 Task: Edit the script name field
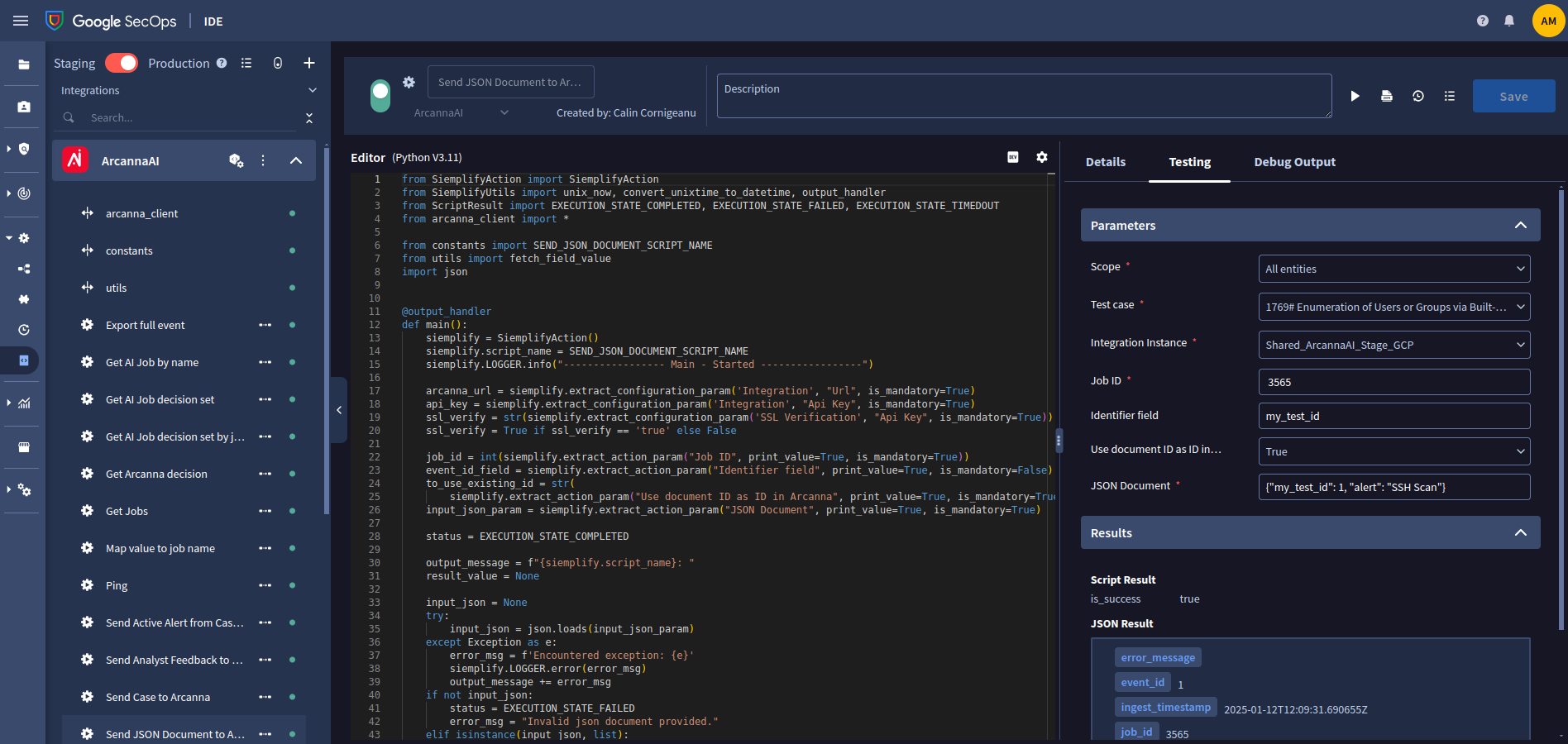pos(510,82)
